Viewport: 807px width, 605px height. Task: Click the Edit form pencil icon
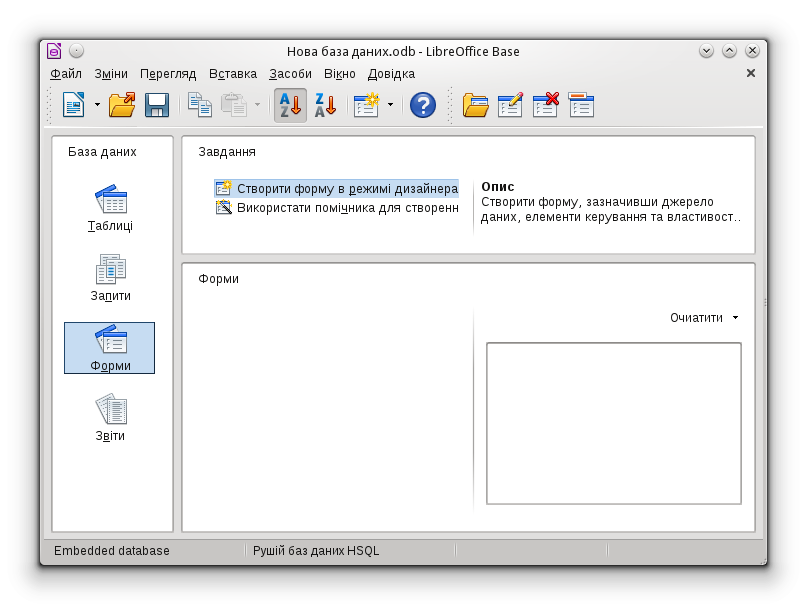pyautogui.click(x=510, y=105)
